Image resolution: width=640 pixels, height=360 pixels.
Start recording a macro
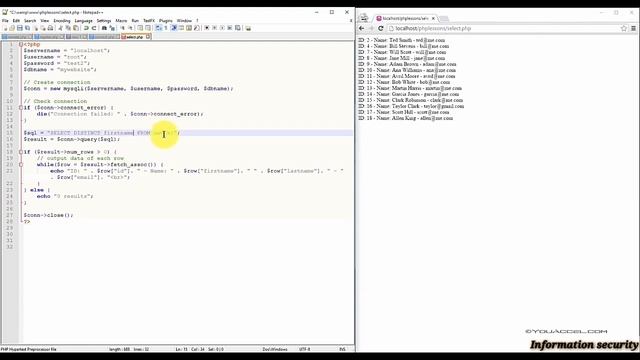(207, 28)
